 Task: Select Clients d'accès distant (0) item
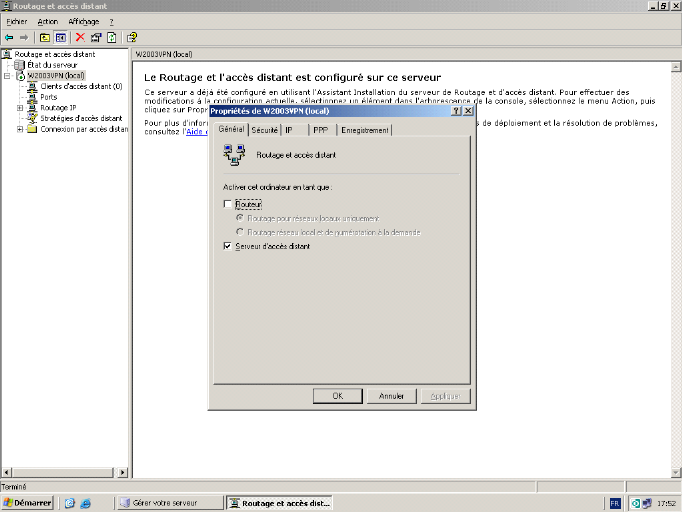tap(81, 86)
